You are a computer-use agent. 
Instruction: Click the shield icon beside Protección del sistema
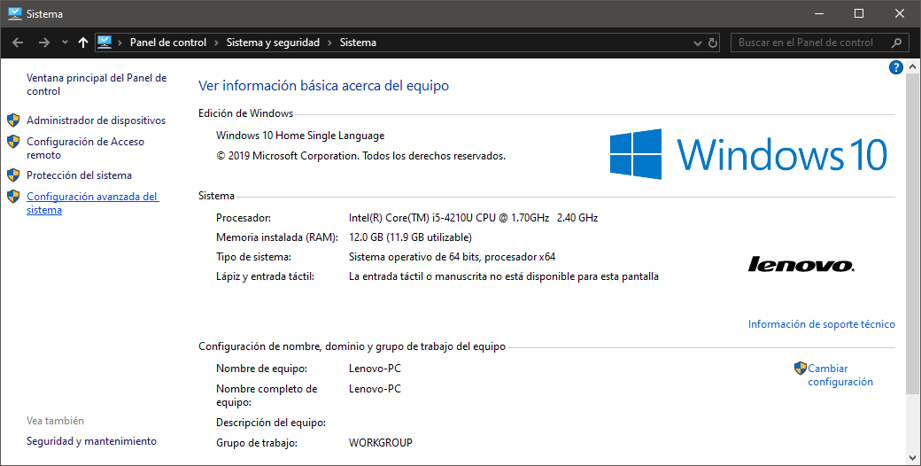pyautogui.click(x=13, y=175)
